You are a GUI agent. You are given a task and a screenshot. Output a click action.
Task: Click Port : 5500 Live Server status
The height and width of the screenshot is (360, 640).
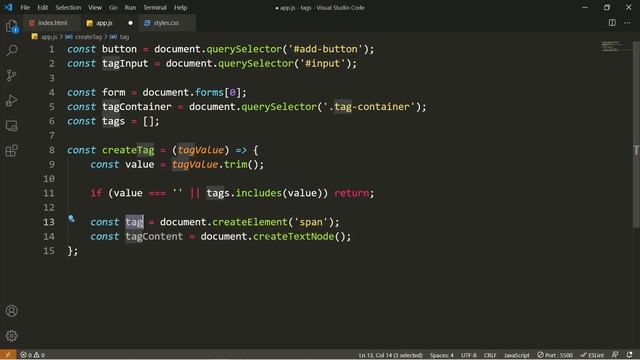tap(555, 355)
